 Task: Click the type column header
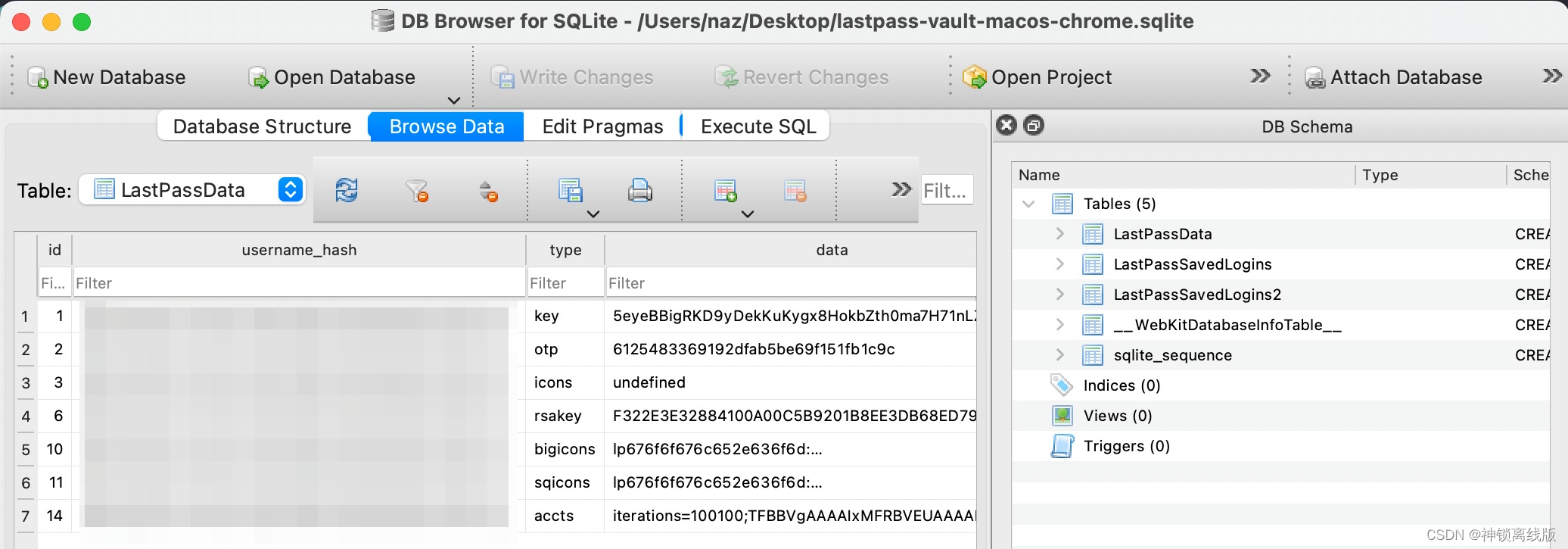[x=565, y=250]
